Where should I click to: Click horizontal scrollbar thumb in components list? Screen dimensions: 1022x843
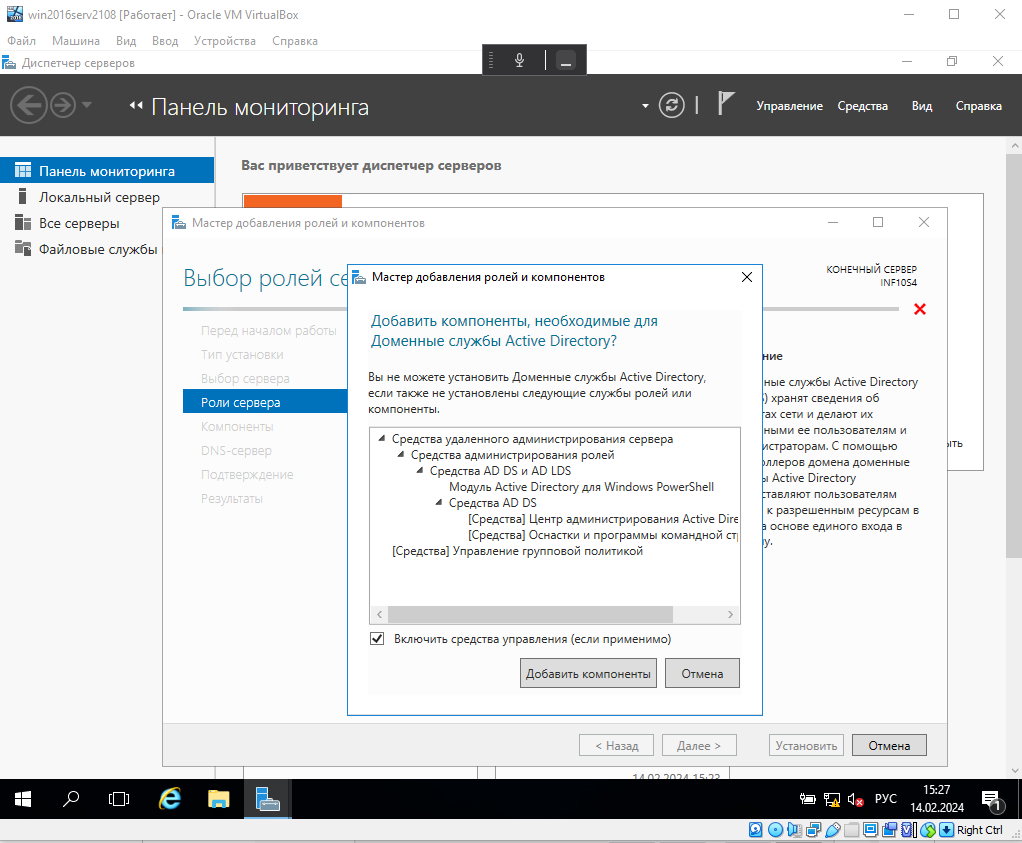530,614
